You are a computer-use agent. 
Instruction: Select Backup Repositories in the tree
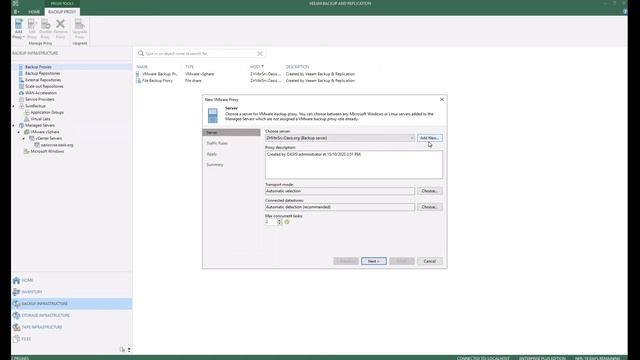(x=42, y=73)
